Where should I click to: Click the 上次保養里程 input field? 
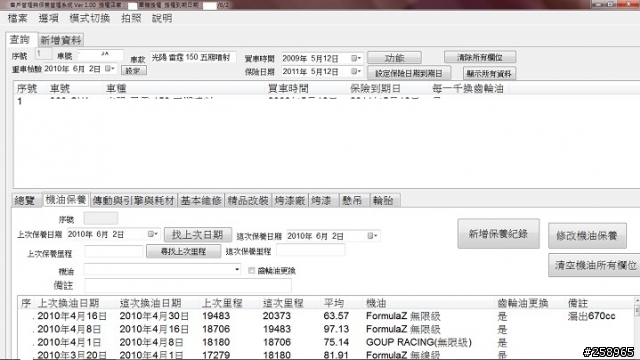pyautogui.click(x=114, y=251)
